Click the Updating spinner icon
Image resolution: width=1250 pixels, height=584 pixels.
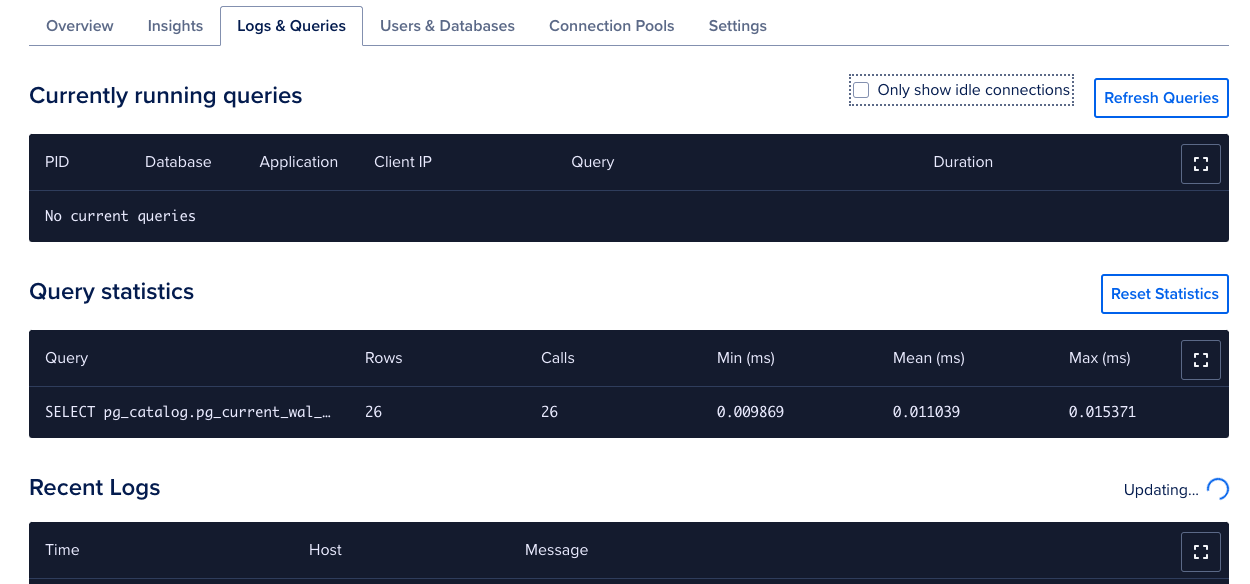point(1217,489)
